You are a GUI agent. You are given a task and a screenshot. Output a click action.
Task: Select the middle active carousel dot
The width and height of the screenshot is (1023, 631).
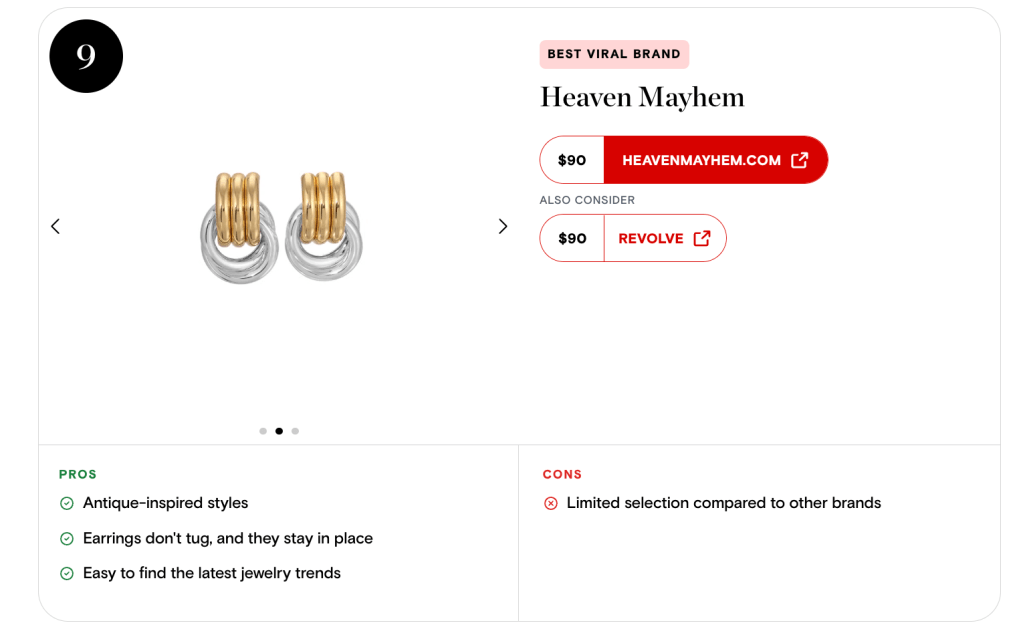pyautogui.click(x=279, y=431)
